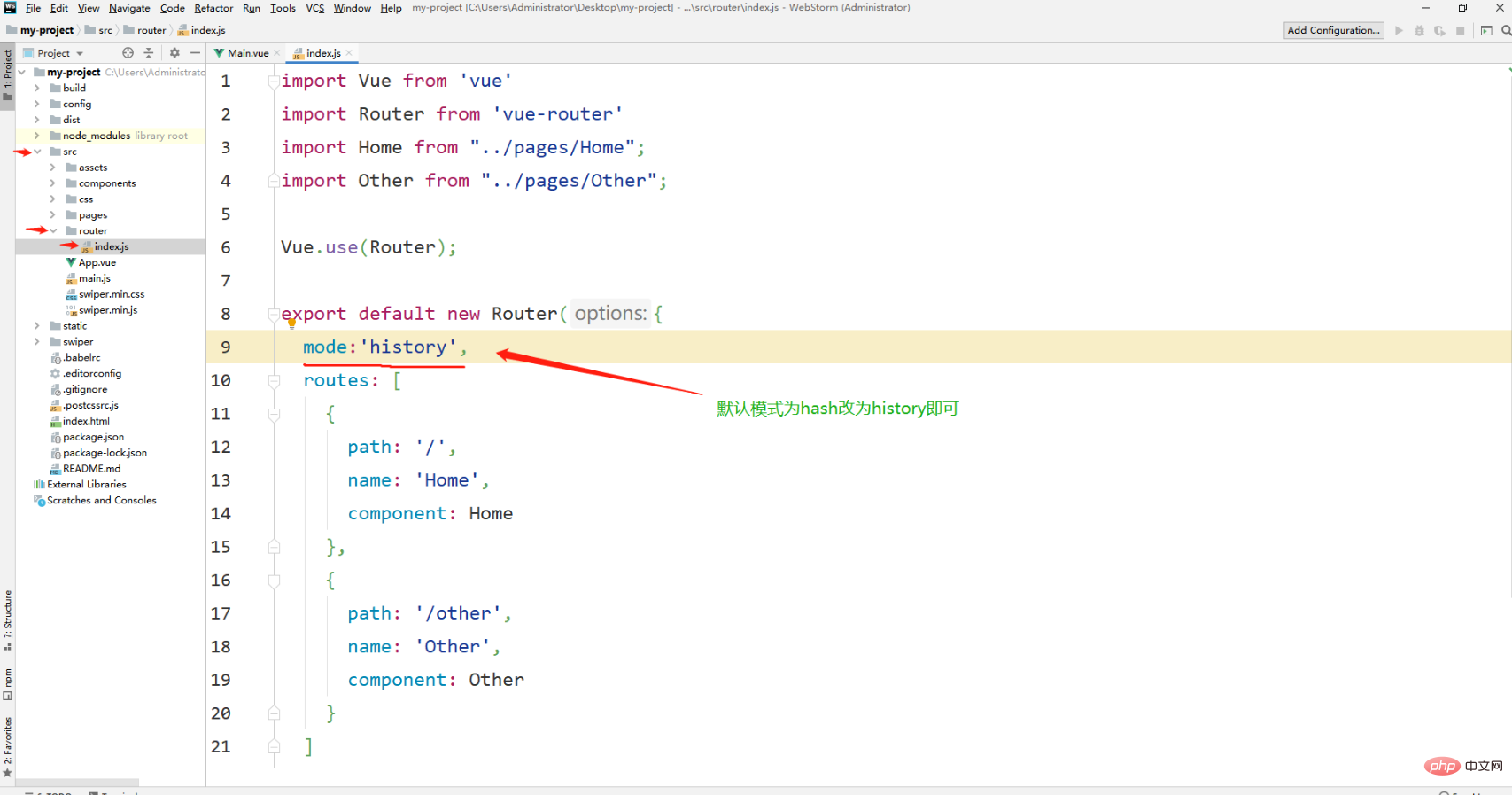Select README.md in project tree
The height and width of the screenshot is (795, 1512).
pos(91,469)
